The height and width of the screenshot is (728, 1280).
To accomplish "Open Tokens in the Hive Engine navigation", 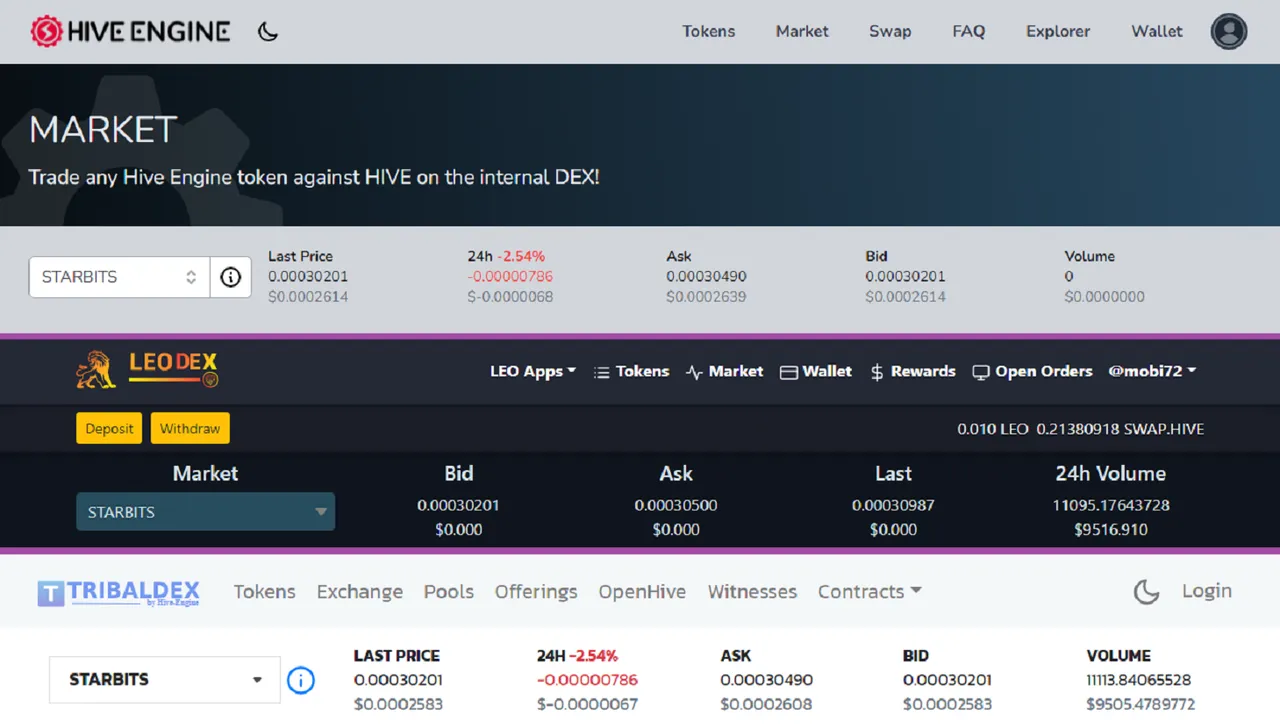I will coord(709,31).
